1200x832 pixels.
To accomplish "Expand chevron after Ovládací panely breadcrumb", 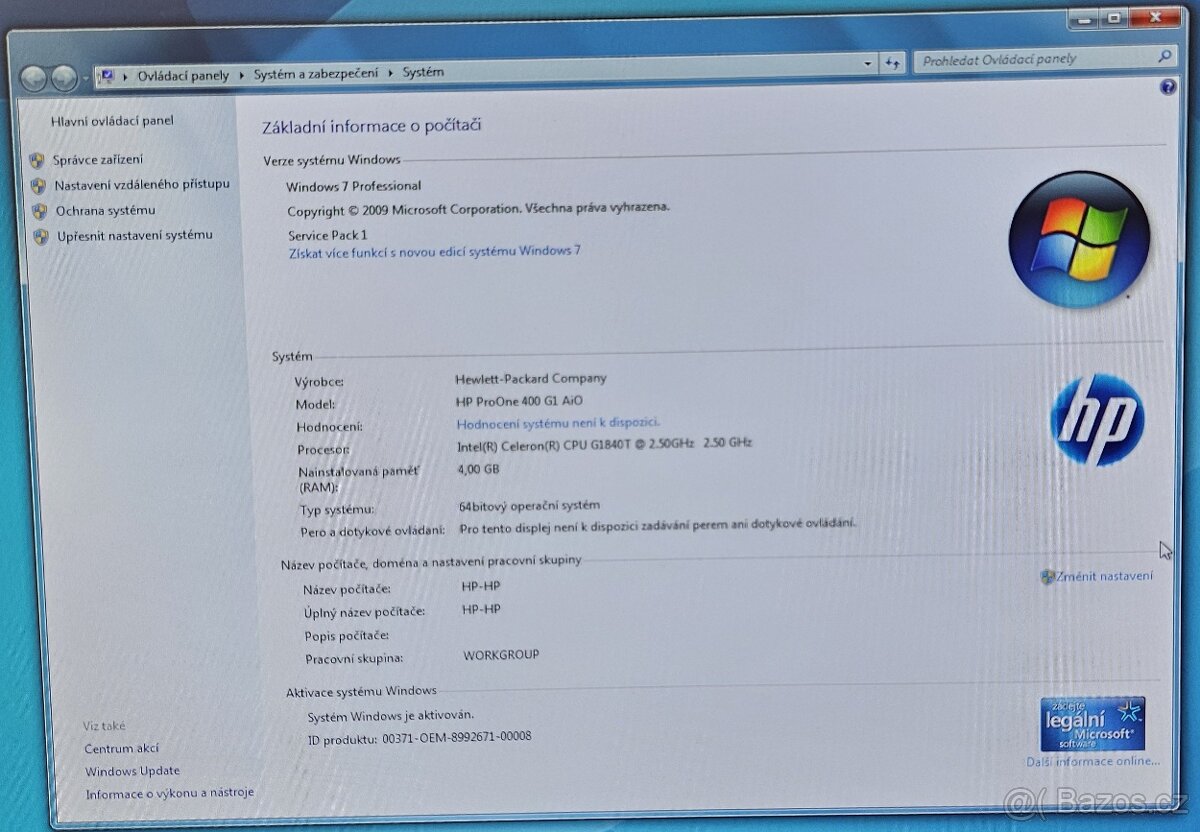I will pyautogui.click(x=242, y=74).
